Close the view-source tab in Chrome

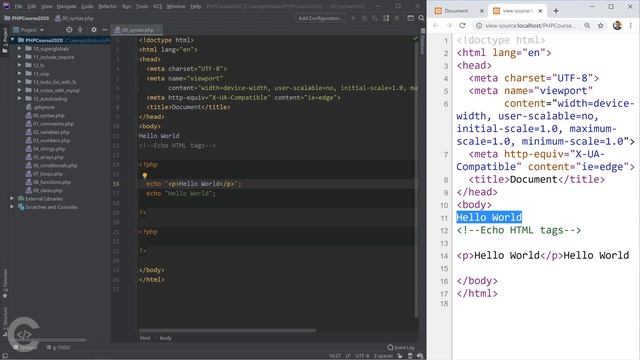tap(540, 11)
